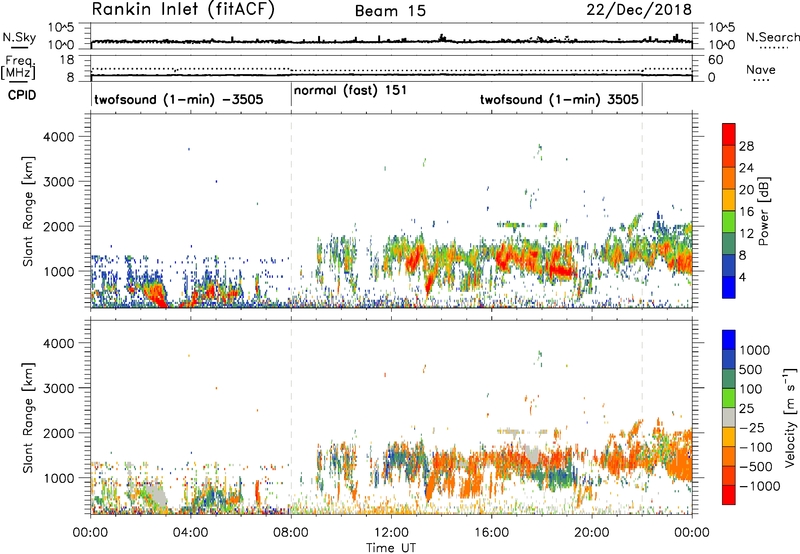Click the 'Velocity [m s-1]' colorbar title
Viewport: 800px width, 554px height.
(790, 417)
